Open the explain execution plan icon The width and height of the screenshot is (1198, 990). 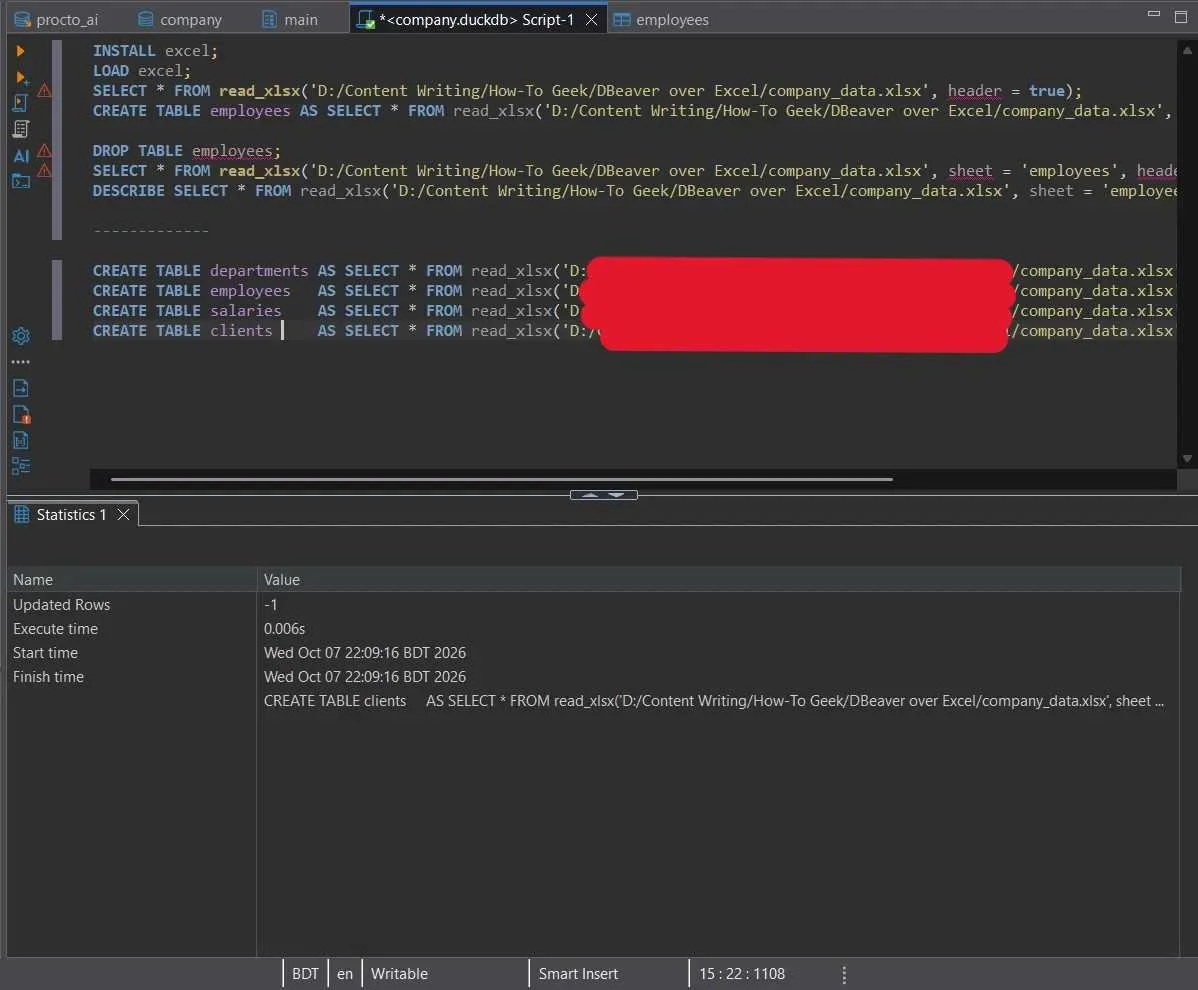click(21, 129)
